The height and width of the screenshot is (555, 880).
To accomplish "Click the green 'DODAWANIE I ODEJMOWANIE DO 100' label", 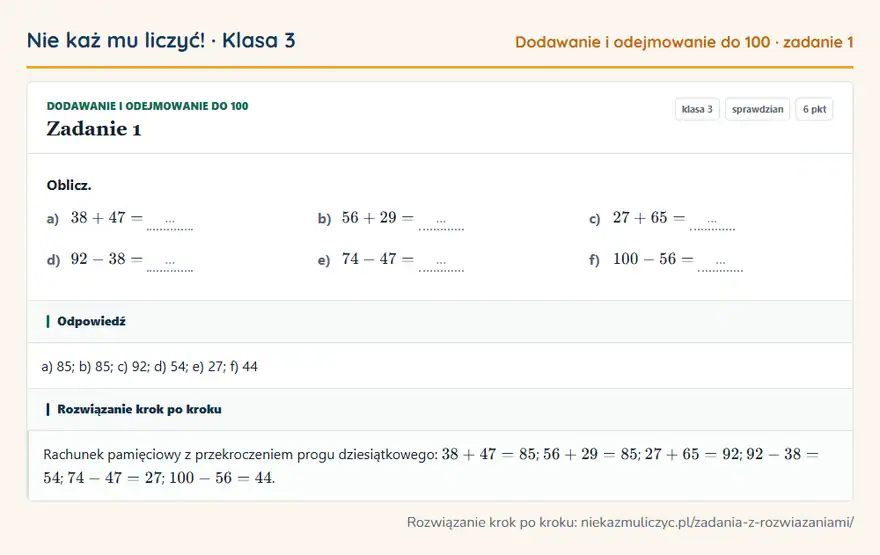I will [147, 106].
